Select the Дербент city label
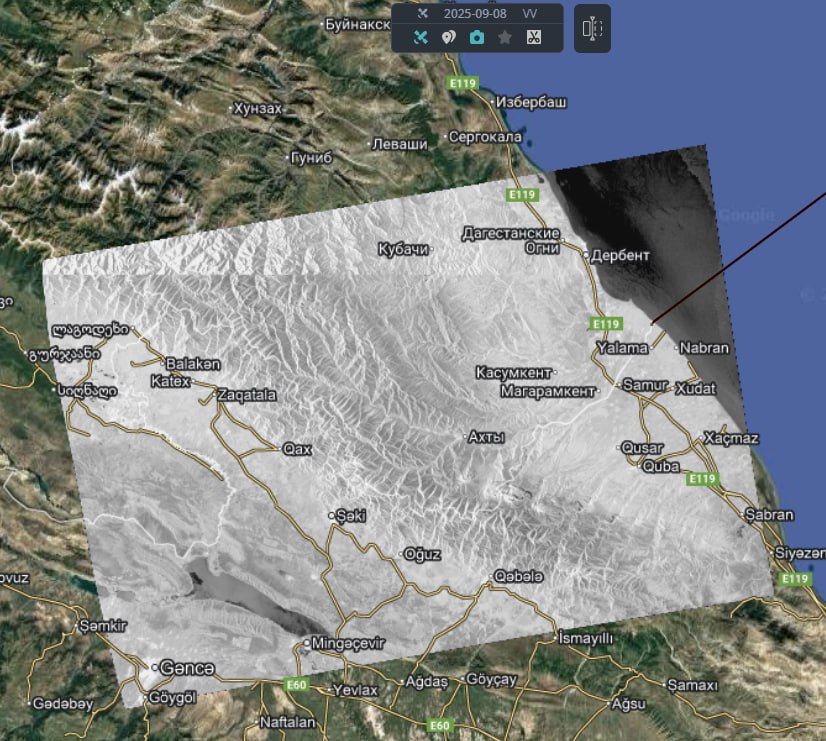826x741 pixels. point(620,255)
